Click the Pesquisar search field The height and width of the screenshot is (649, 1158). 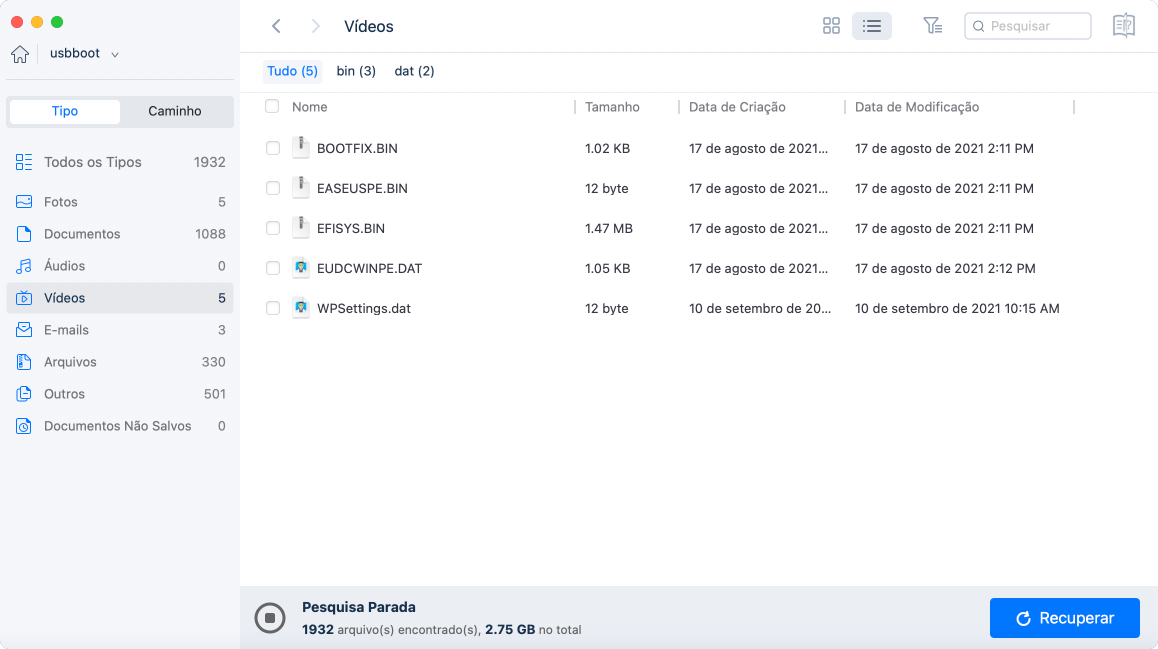tap(1027, 26)
